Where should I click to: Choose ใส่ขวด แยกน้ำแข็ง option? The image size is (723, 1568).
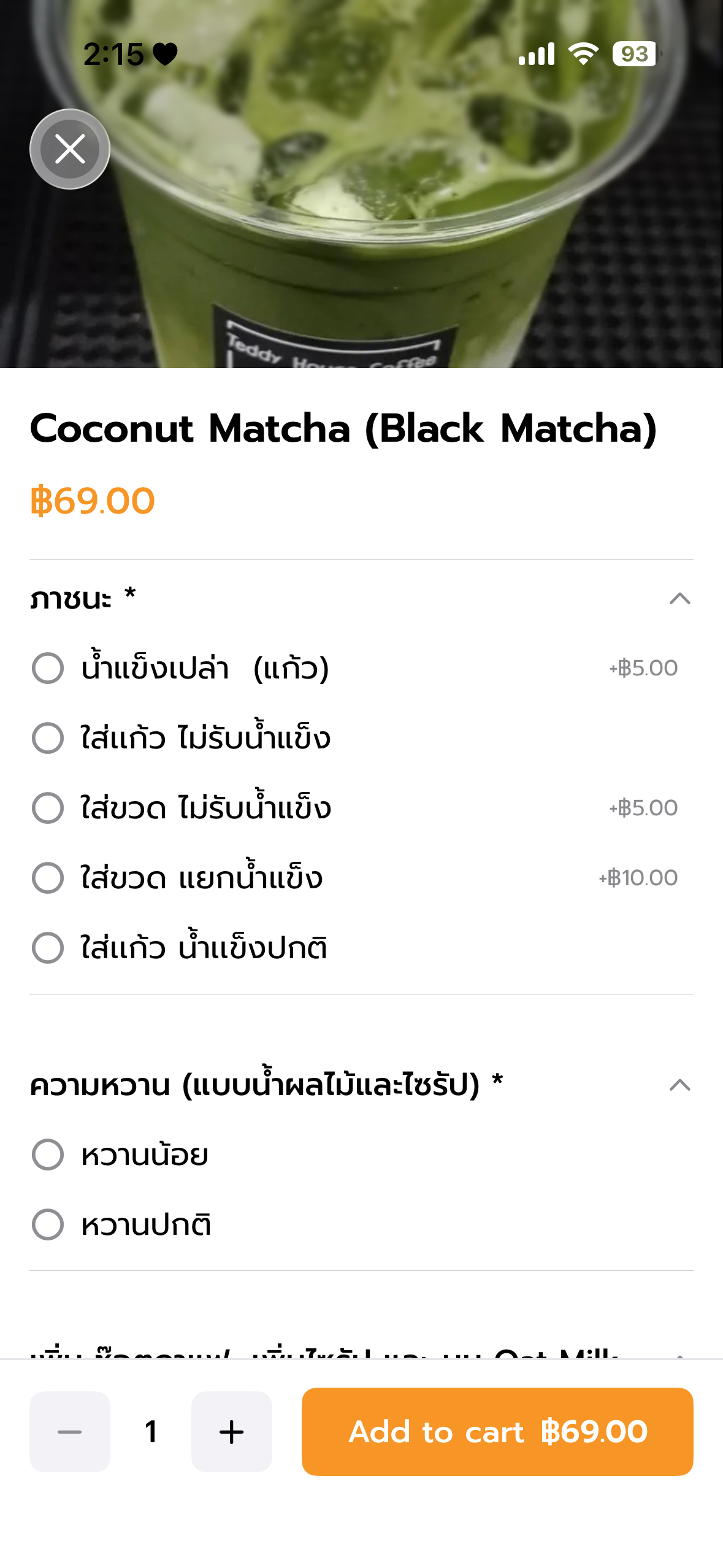(361, 878)
